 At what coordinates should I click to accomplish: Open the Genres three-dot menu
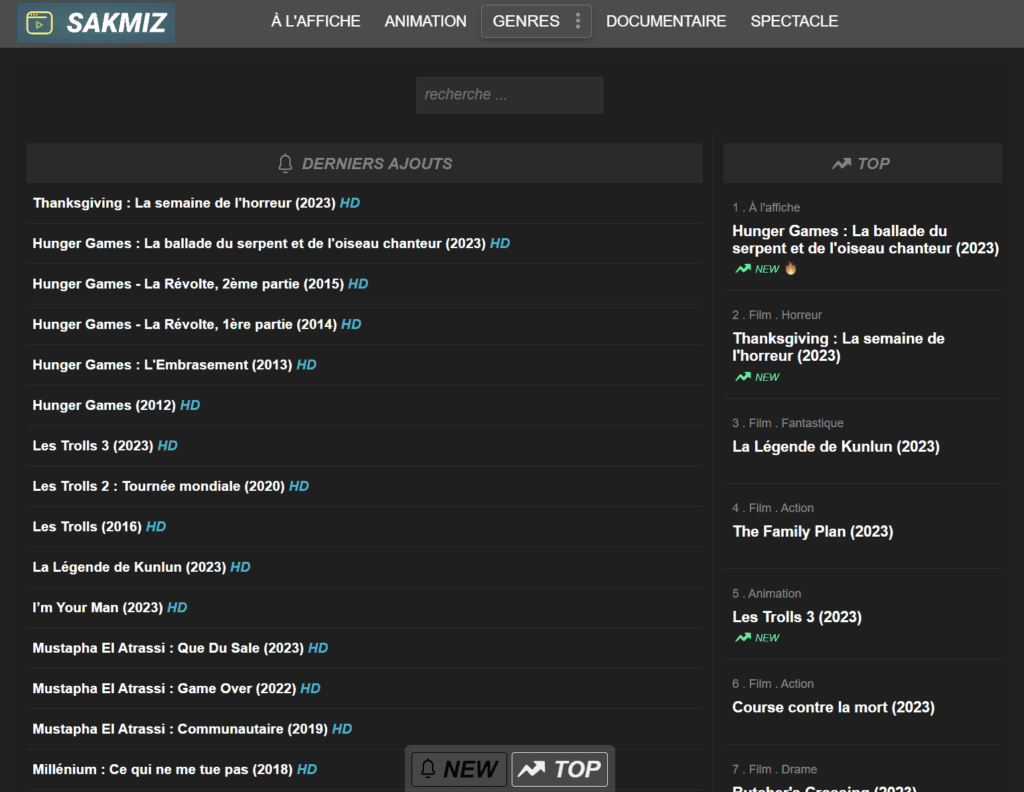[577, 21]
